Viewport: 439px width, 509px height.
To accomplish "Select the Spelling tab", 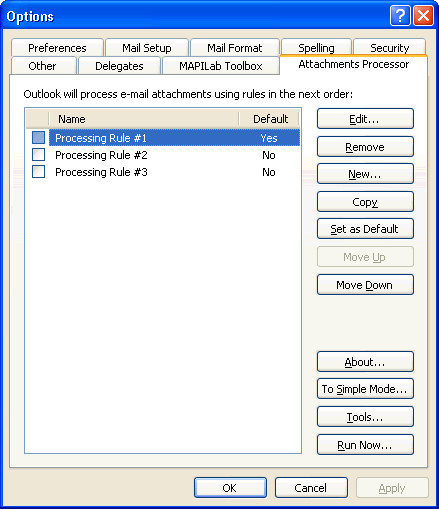I will coord(316,48).
